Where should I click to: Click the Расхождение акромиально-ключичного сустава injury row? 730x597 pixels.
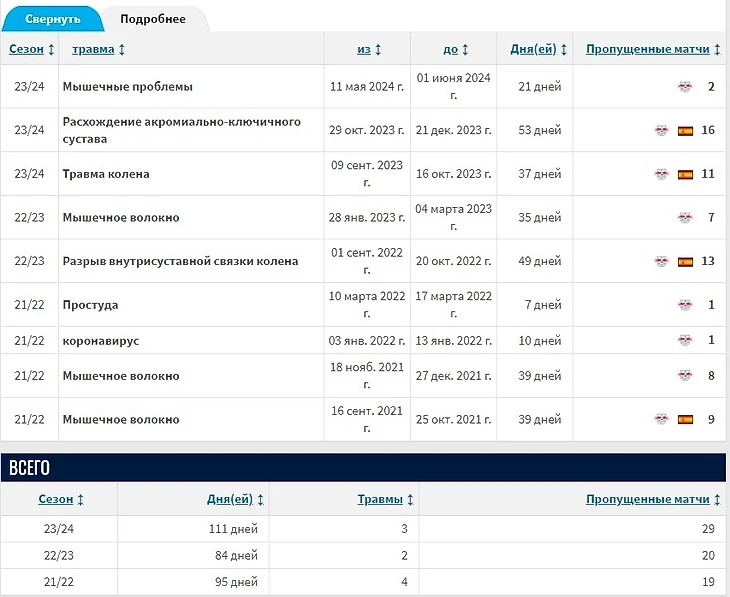pos(182,131)
